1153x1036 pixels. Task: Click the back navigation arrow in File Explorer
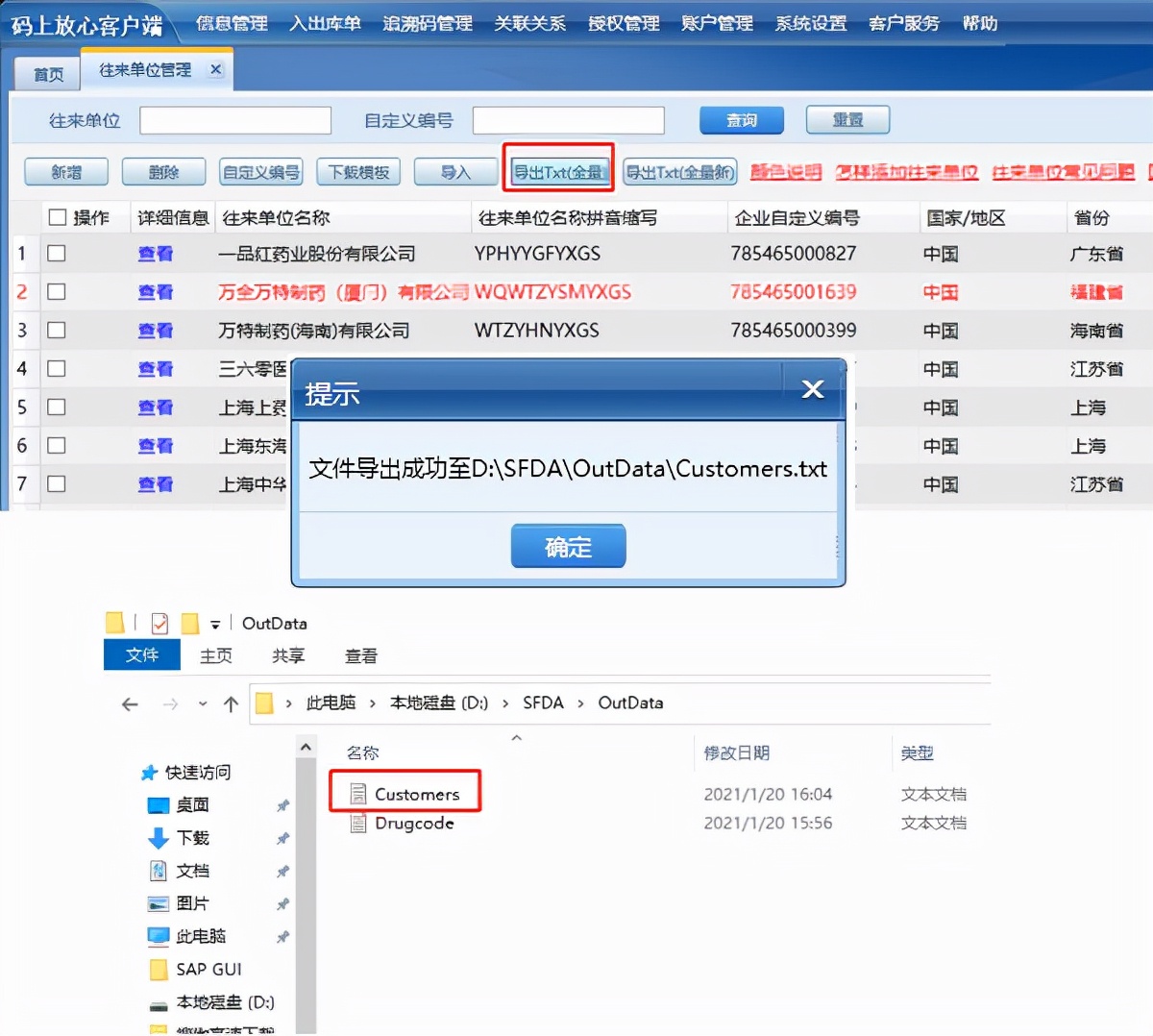[x=131, y=703]
